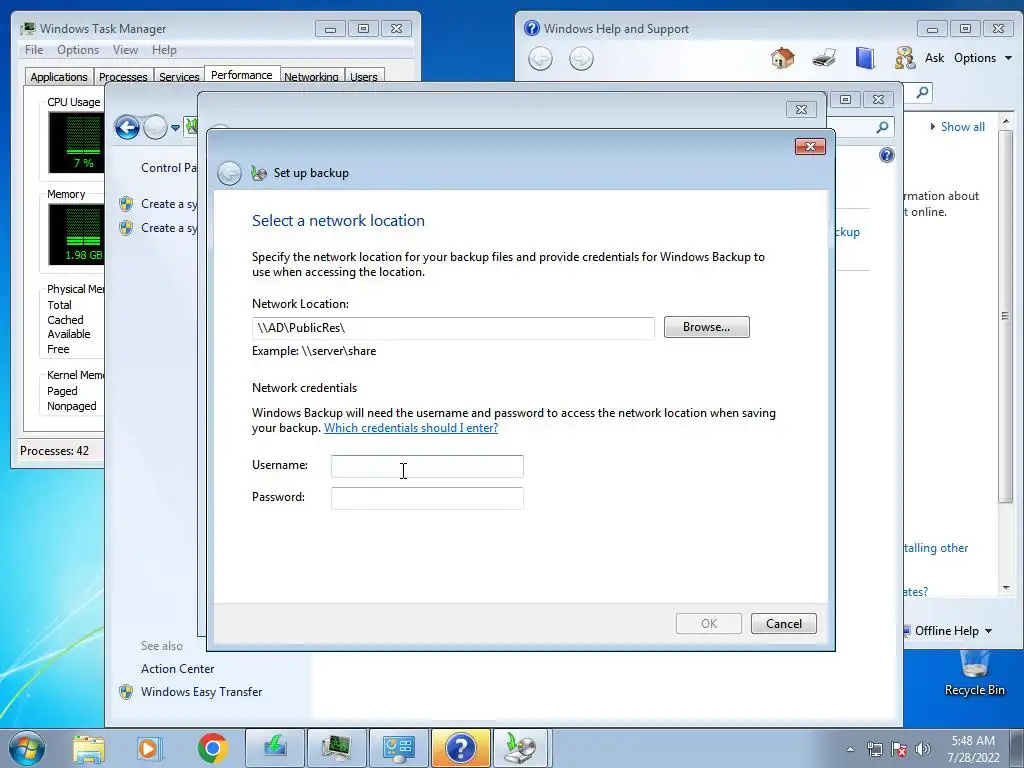1024x768 pixels.
Task: Open recent pages dropdown arrow in Control Panel
Action: 175,128
